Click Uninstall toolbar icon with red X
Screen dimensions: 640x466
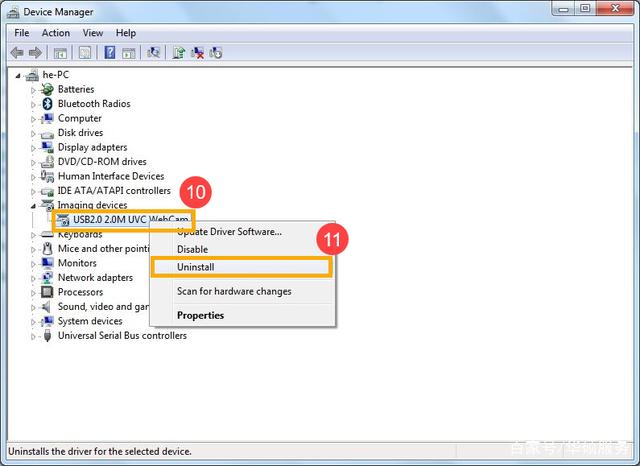(198, 53)
